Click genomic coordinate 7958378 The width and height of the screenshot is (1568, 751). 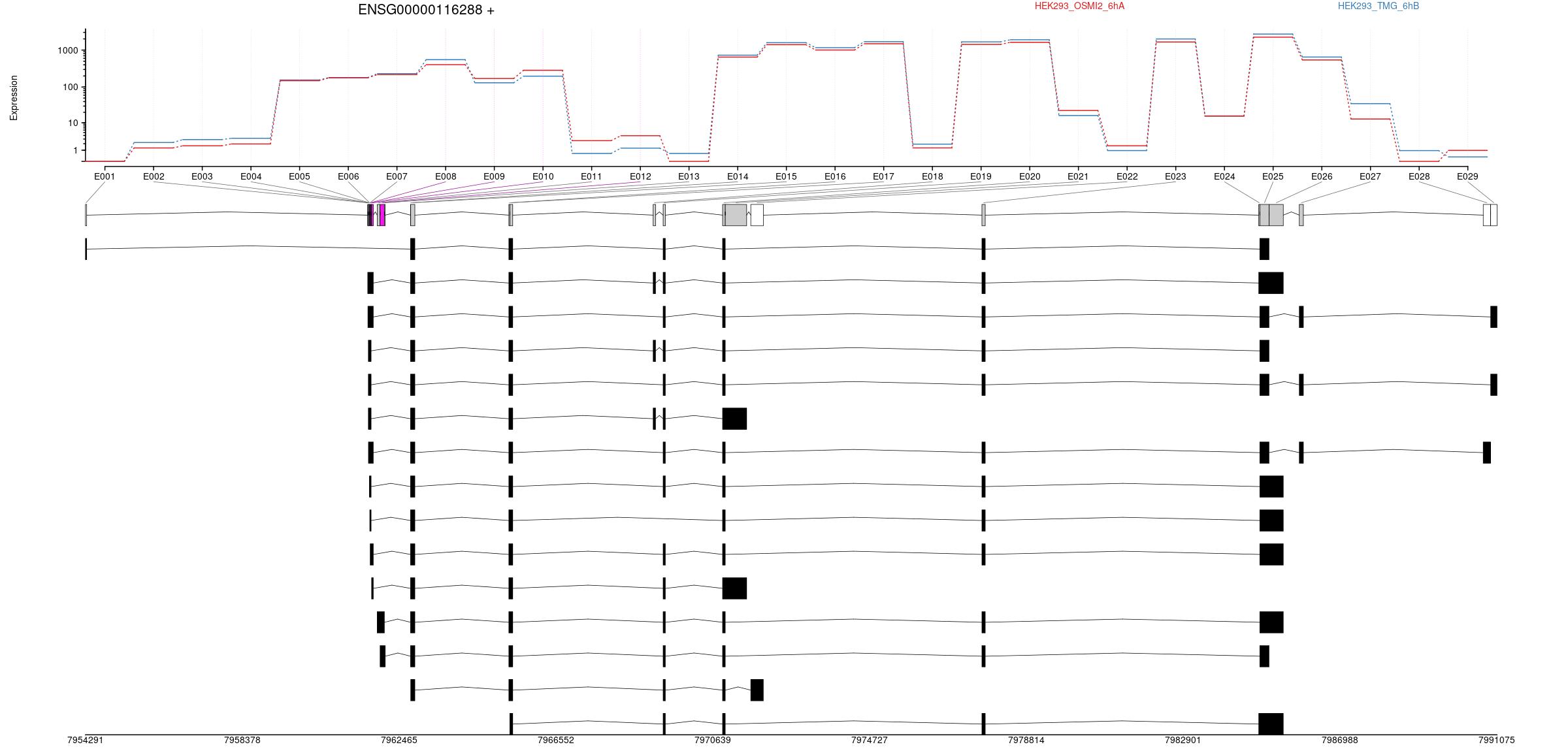[242, 740]
